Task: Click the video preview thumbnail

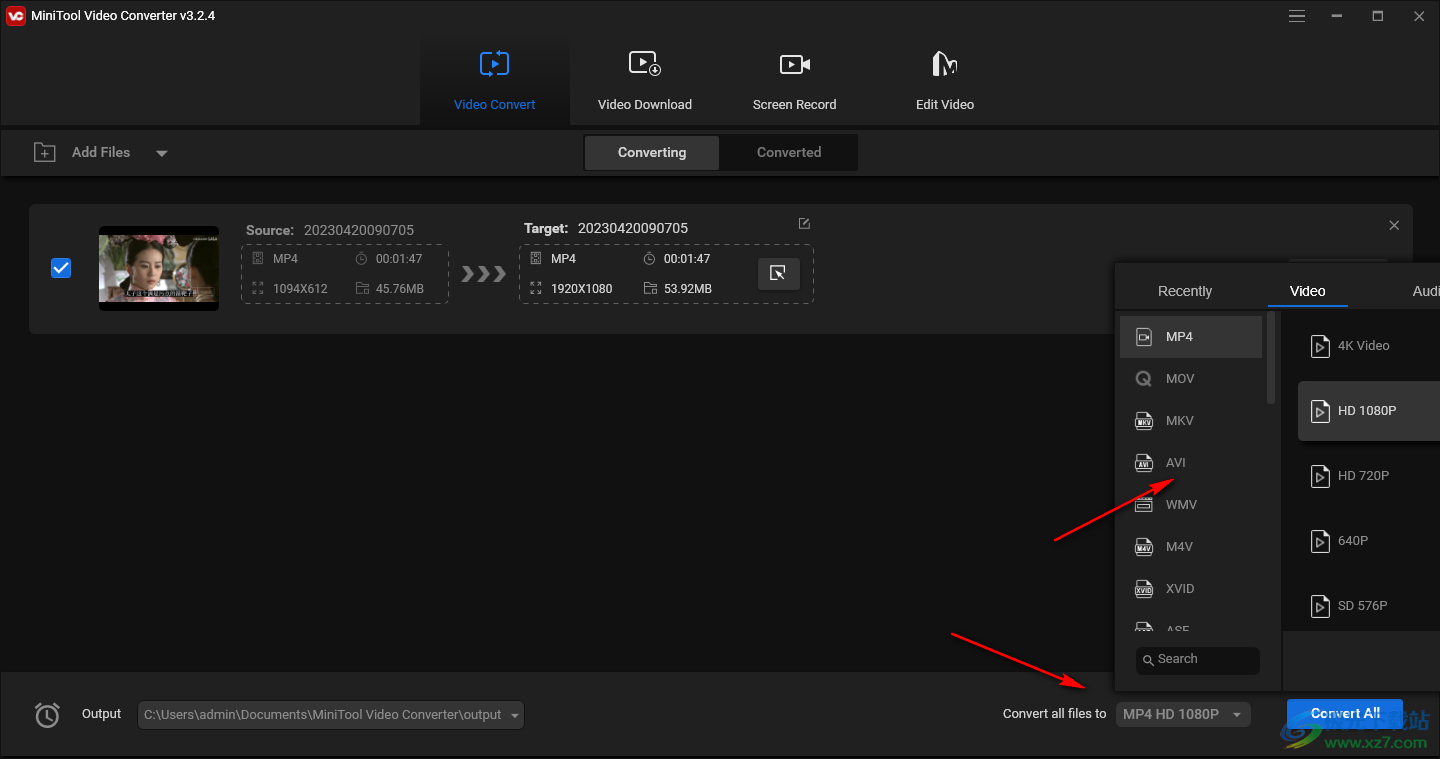Action: coord(159,268)
